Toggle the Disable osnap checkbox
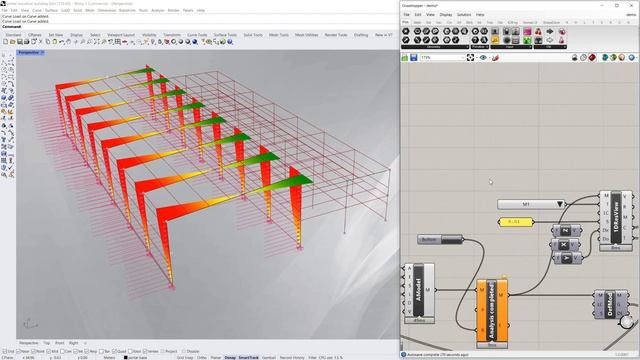Screen dimensions: 640x360 (184, 351)
